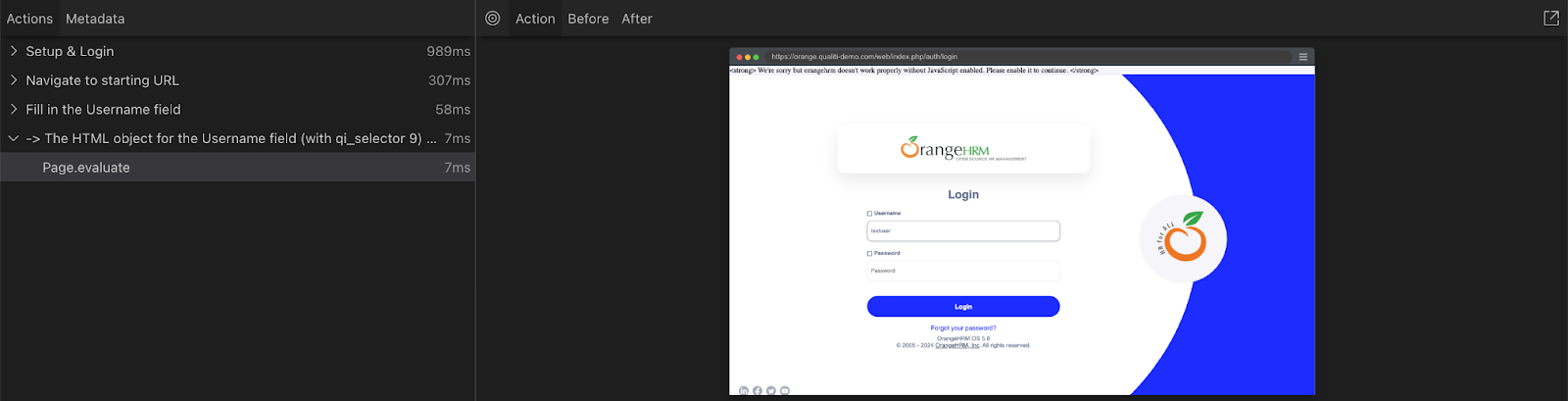Click the snapshot browser URL bar

coord(1029,57)
